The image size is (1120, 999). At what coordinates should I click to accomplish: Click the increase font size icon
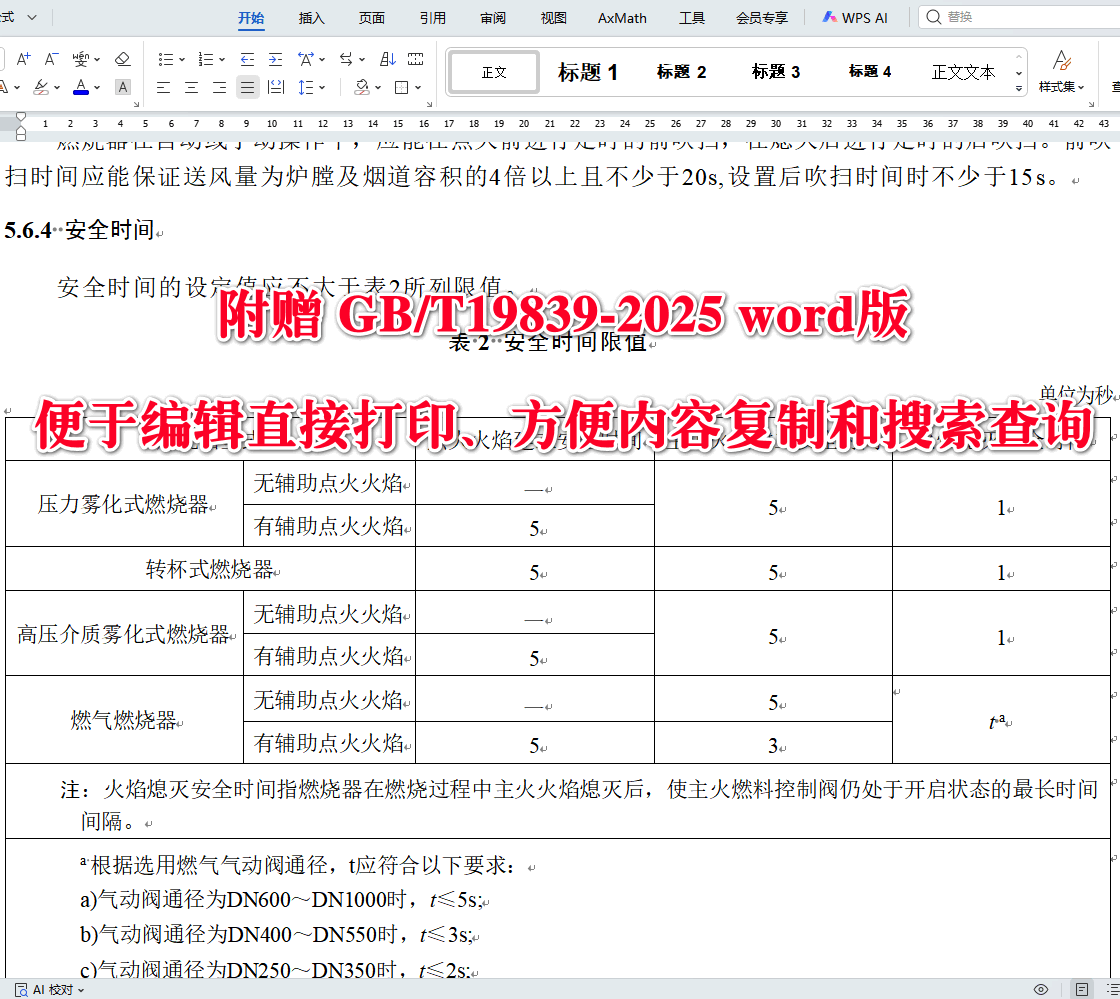[22, 58]
